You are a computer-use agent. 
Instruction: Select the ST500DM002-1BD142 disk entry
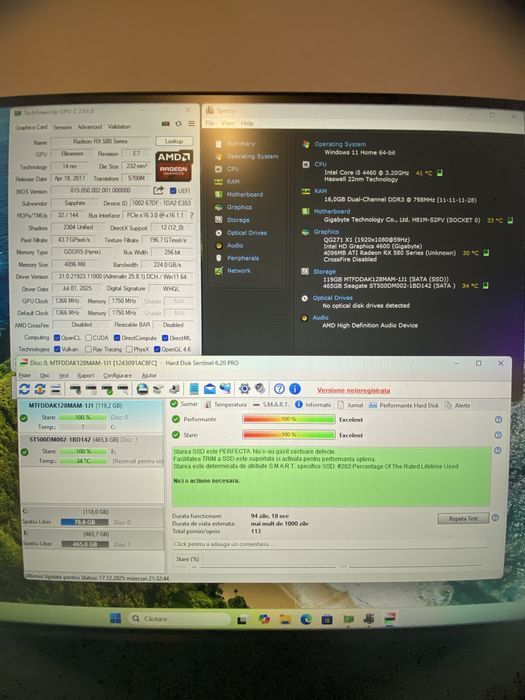point(91,450)
